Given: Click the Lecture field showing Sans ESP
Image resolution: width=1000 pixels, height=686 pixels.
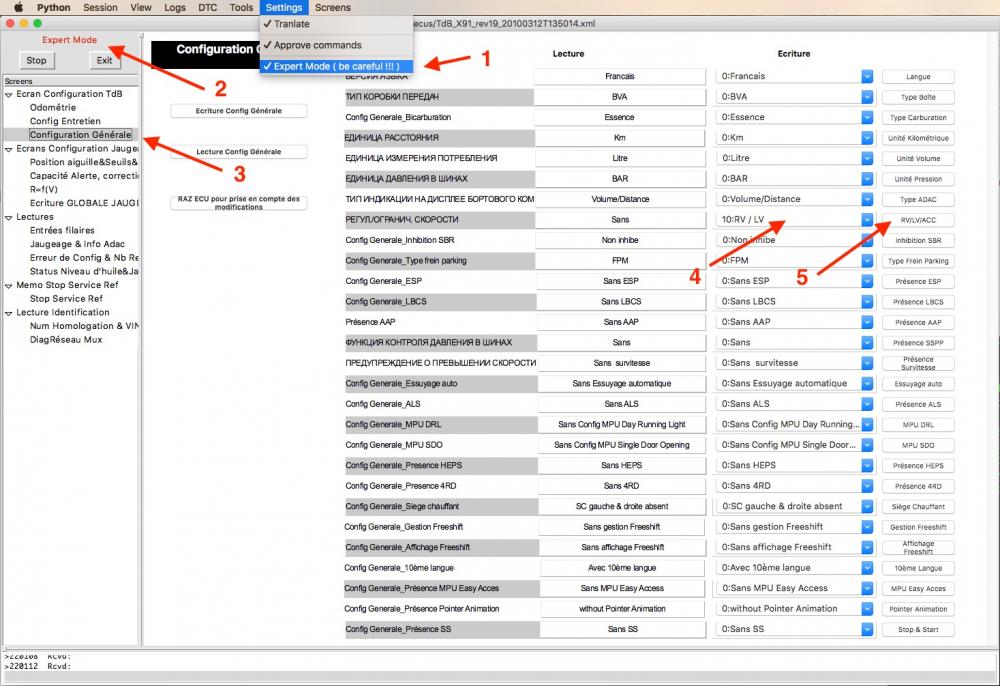Looking at the screenshot, I should 621,281.
